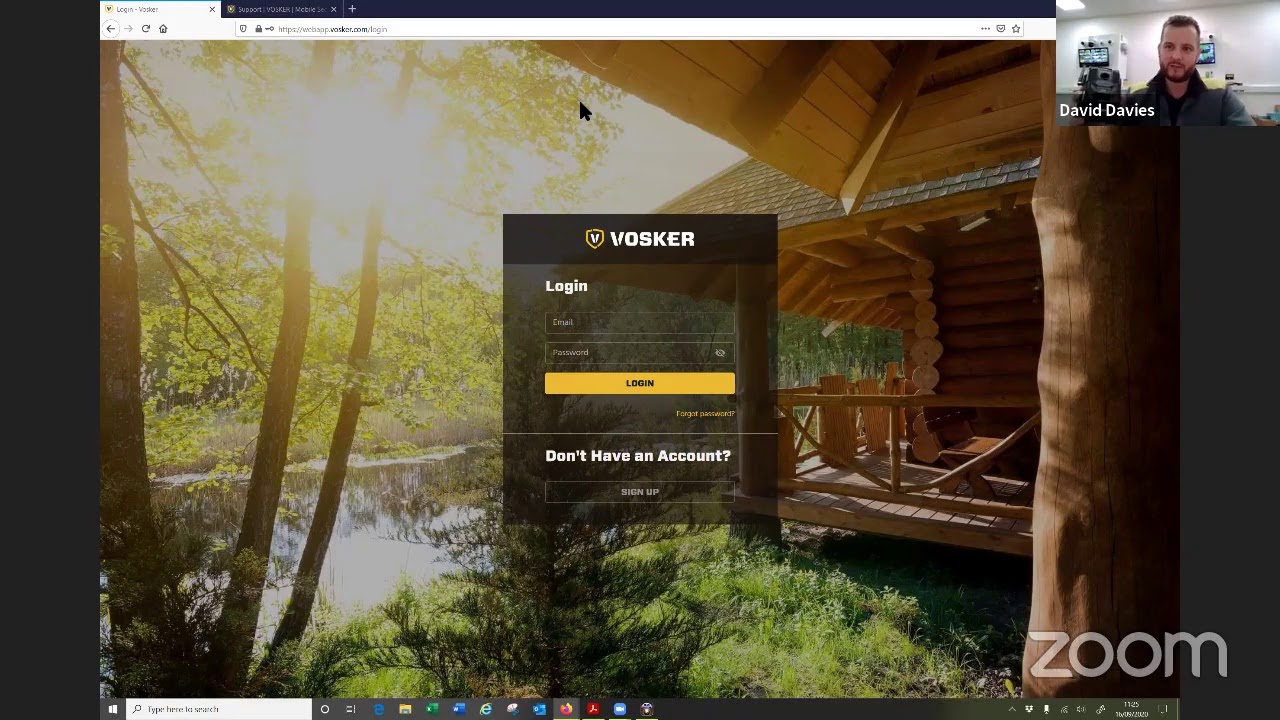
Task: Click the Vosker logo
Action: pyautogui.click(x=640, y=239)
